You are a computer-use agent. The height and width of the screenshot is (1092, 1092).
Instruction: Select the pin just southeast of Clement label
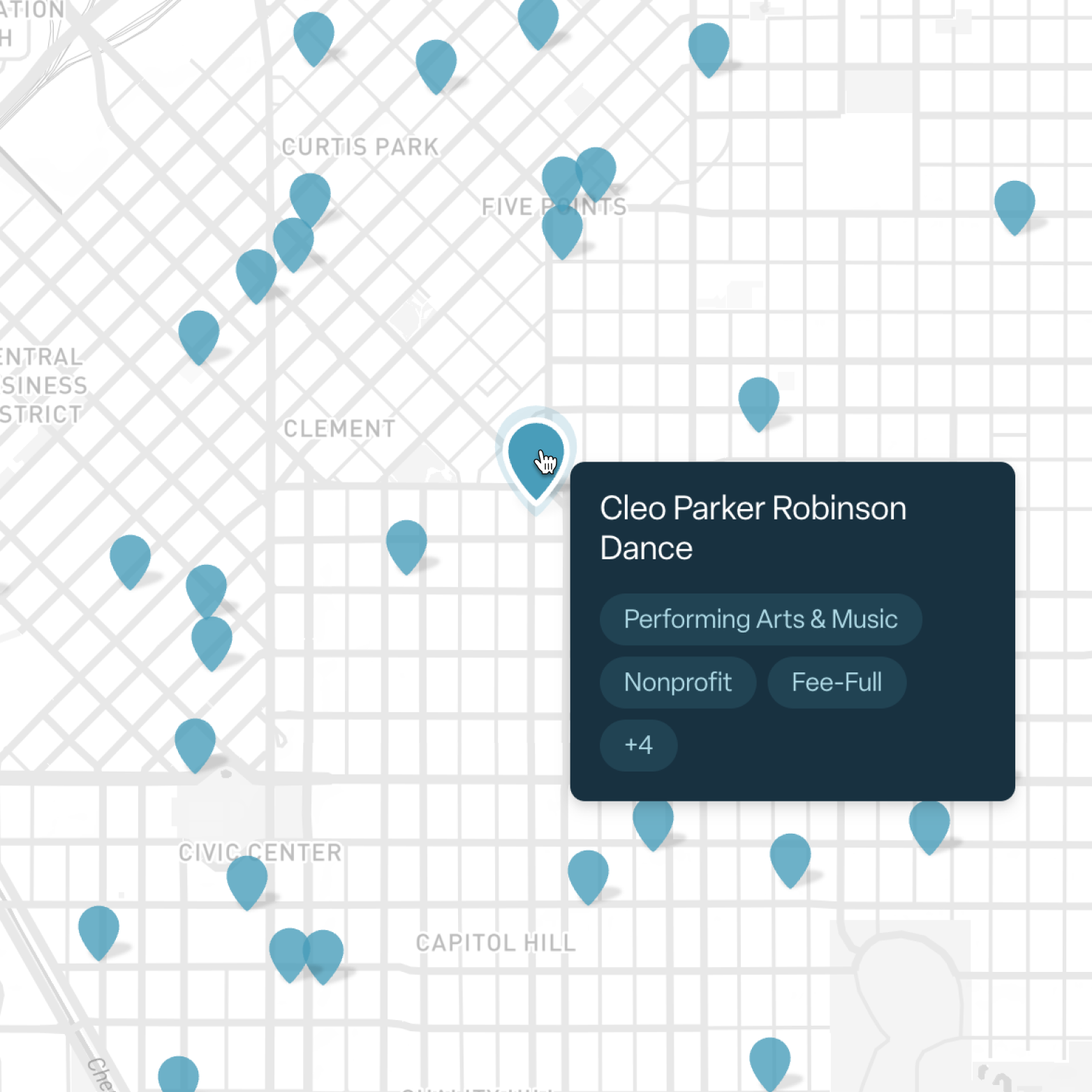pyautogui.click(x=406, y=547)
